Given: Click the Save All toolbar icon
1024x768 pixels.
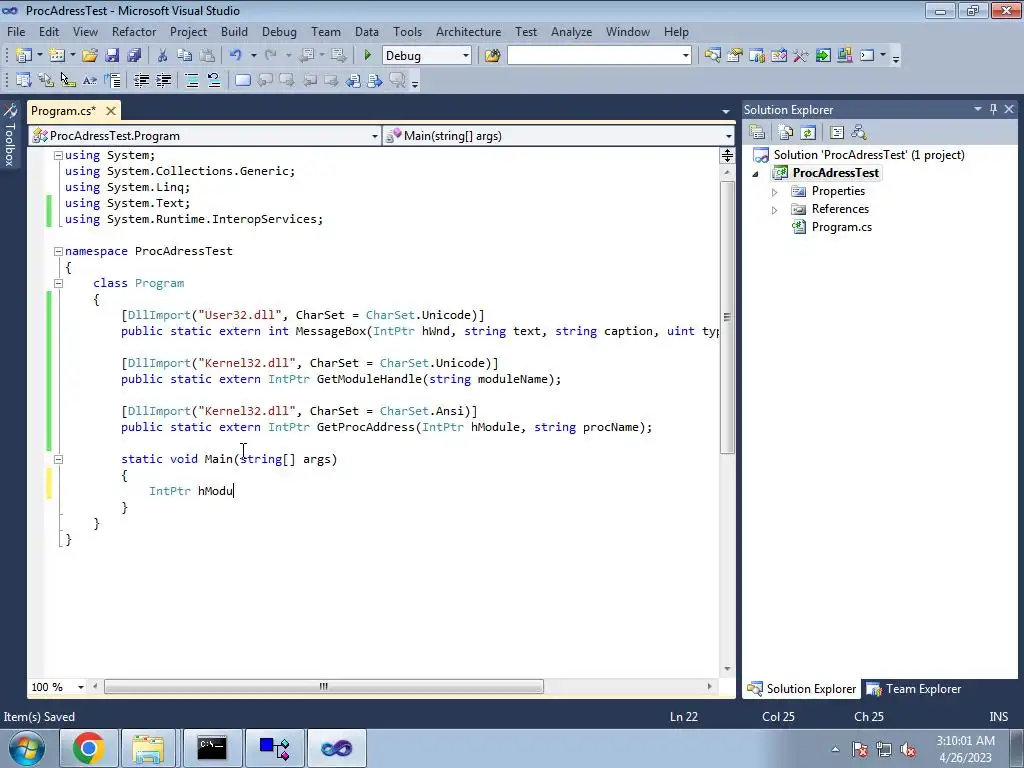Looking at the screenshot, I should tap(134, 56).
